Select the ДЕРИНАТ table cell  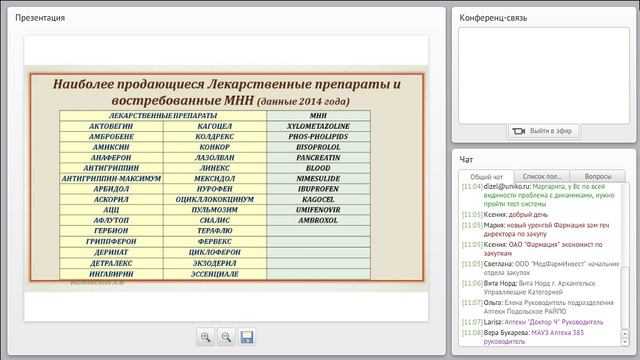pyautogui.click(x=111, y=253)
